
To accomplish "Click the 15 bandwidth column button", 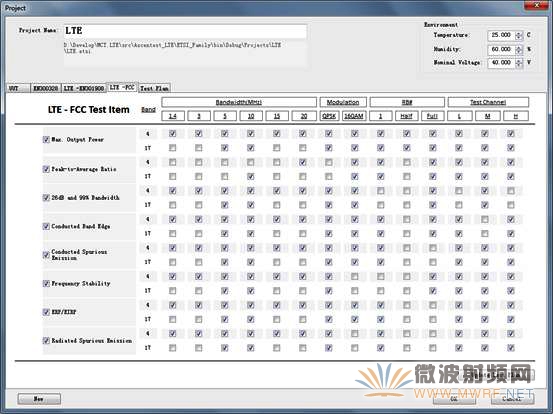I will click(277, 116).
